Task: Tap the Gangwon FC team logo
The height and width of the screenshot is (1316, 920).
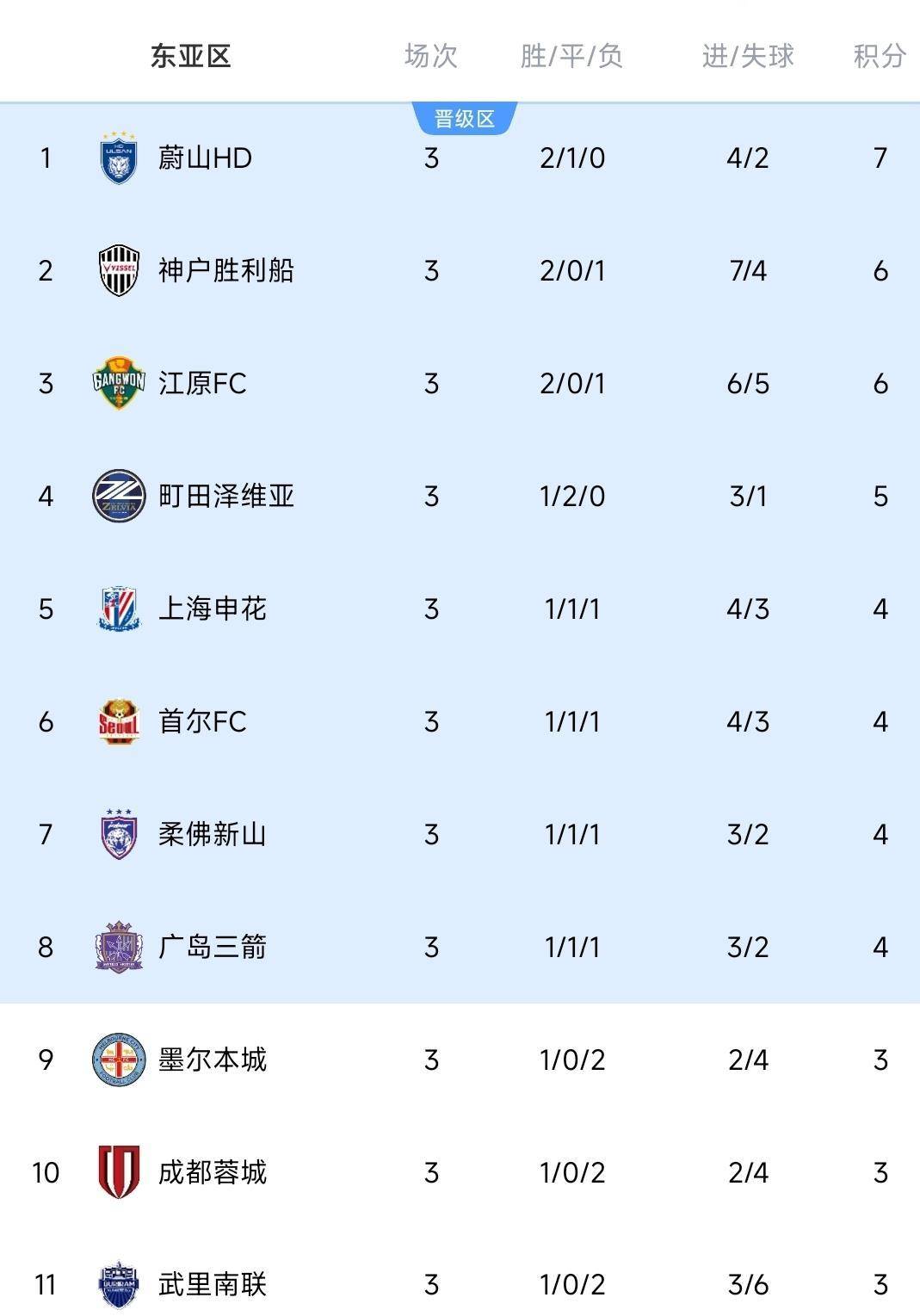Action: 119,383
